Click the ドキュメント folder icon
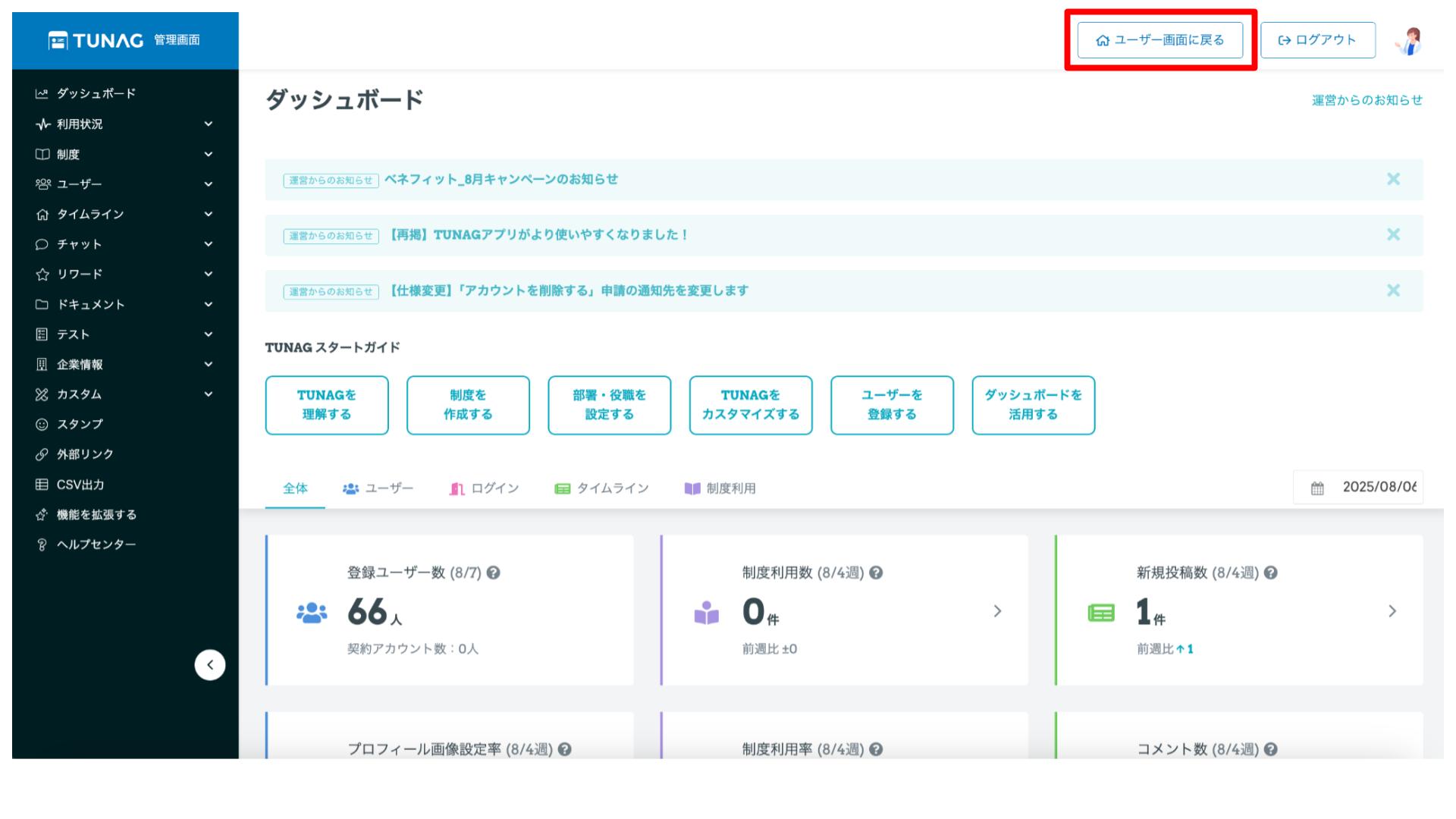This screenshot has width=1456, height=819. [42, 304]
